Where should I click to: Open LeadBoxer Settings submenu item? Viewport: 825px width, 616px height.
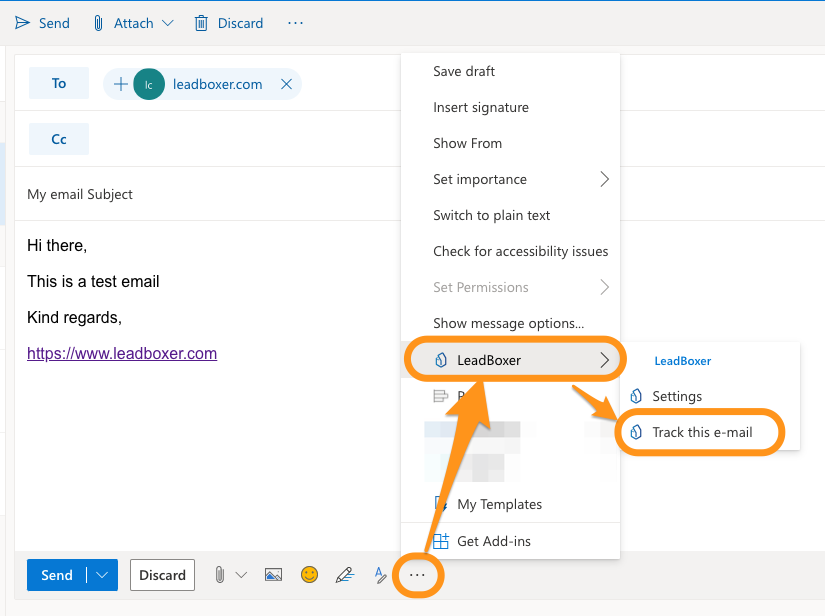(x=676, y=396)
